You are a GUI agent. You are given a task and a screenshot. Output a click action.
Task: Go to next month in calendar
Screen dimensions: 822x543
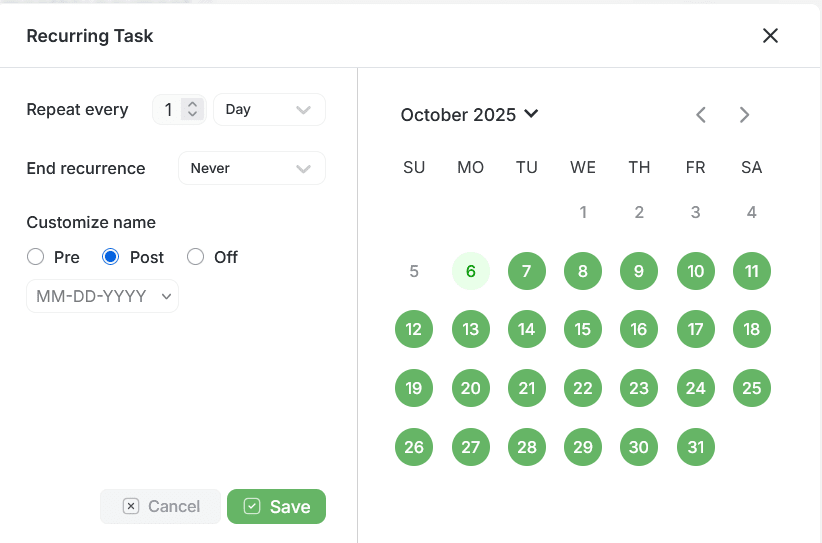(x=744, y=114)
